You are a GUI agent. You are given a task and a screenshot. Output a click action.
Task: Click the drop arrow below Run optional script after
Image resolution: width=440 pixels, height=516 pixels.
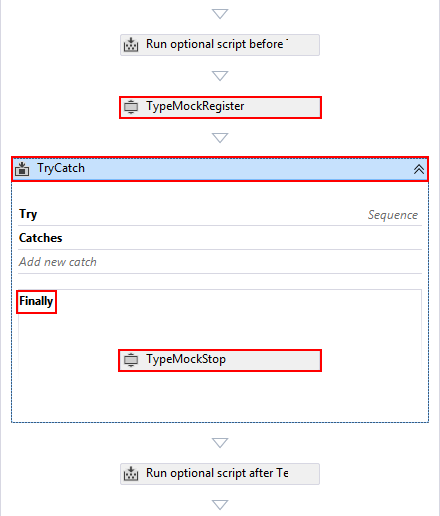click(x=220, y=505)
